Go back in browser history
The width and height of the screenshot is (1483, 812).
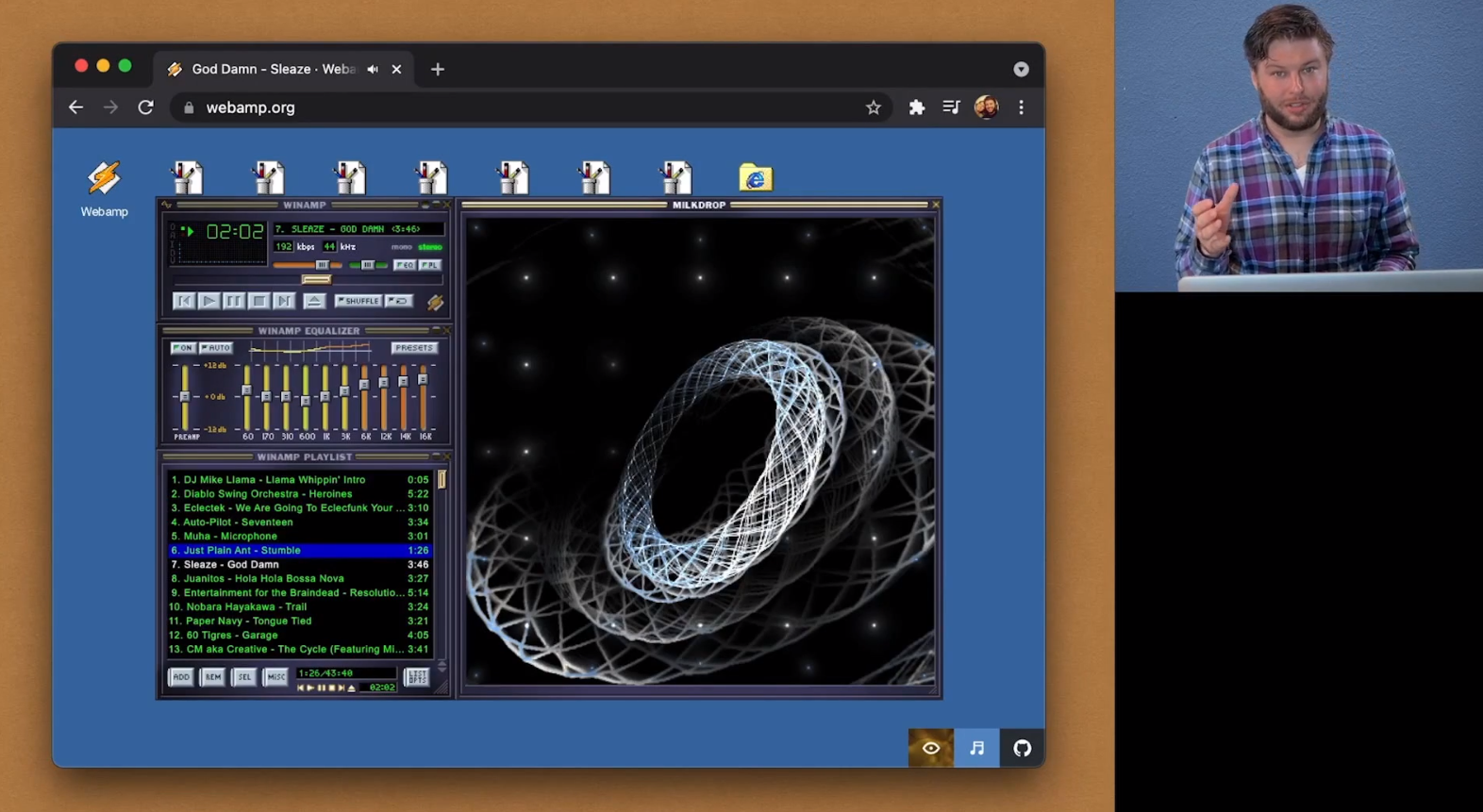click(x=75, y=108)
